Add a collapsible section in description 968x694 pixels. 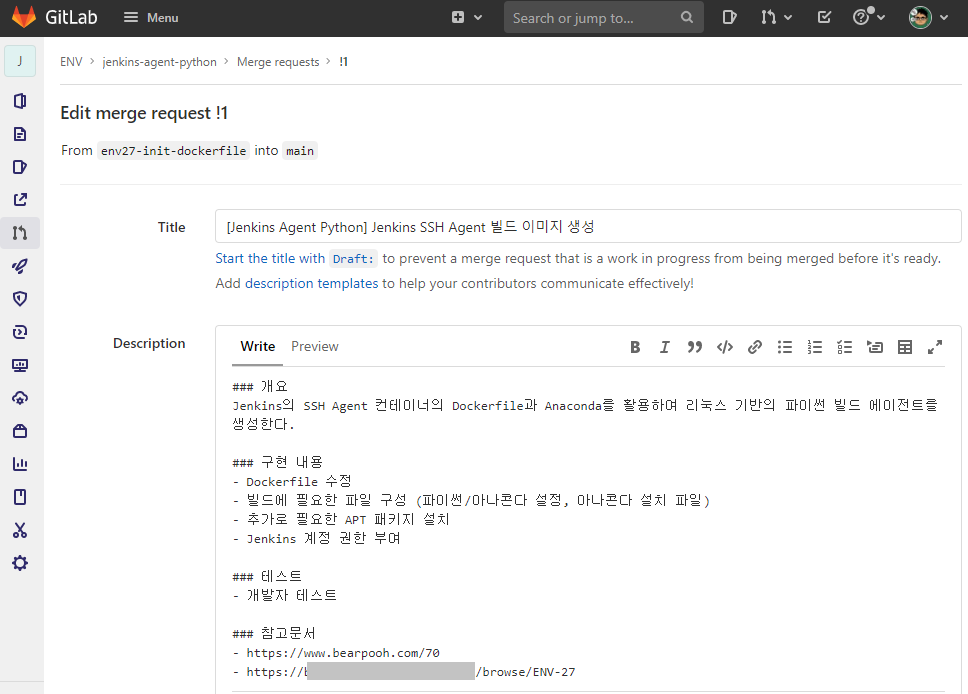click(875, 347)
